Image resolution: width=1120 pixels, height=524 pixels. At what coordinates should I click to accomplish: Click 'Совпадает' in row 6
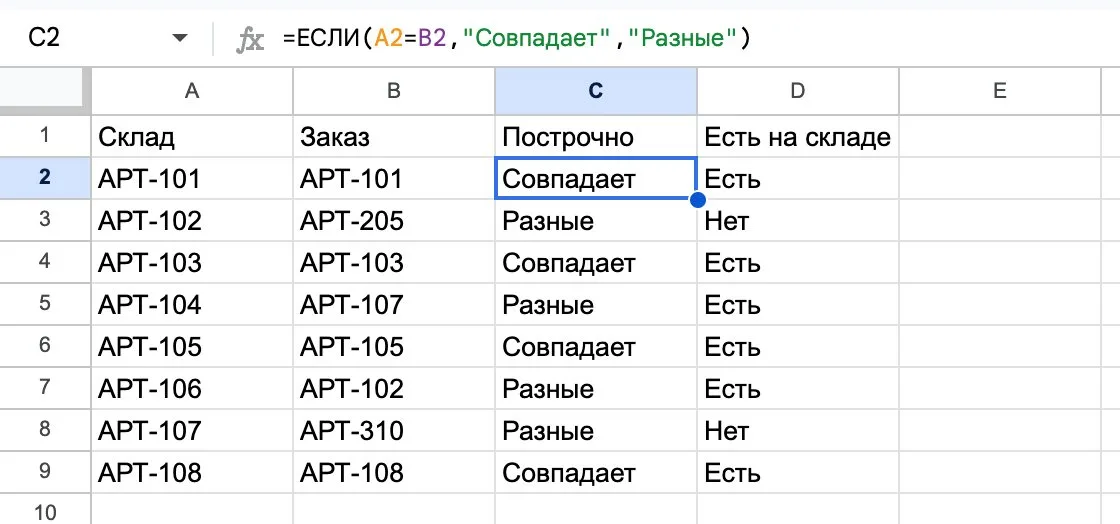click(596, 346)
